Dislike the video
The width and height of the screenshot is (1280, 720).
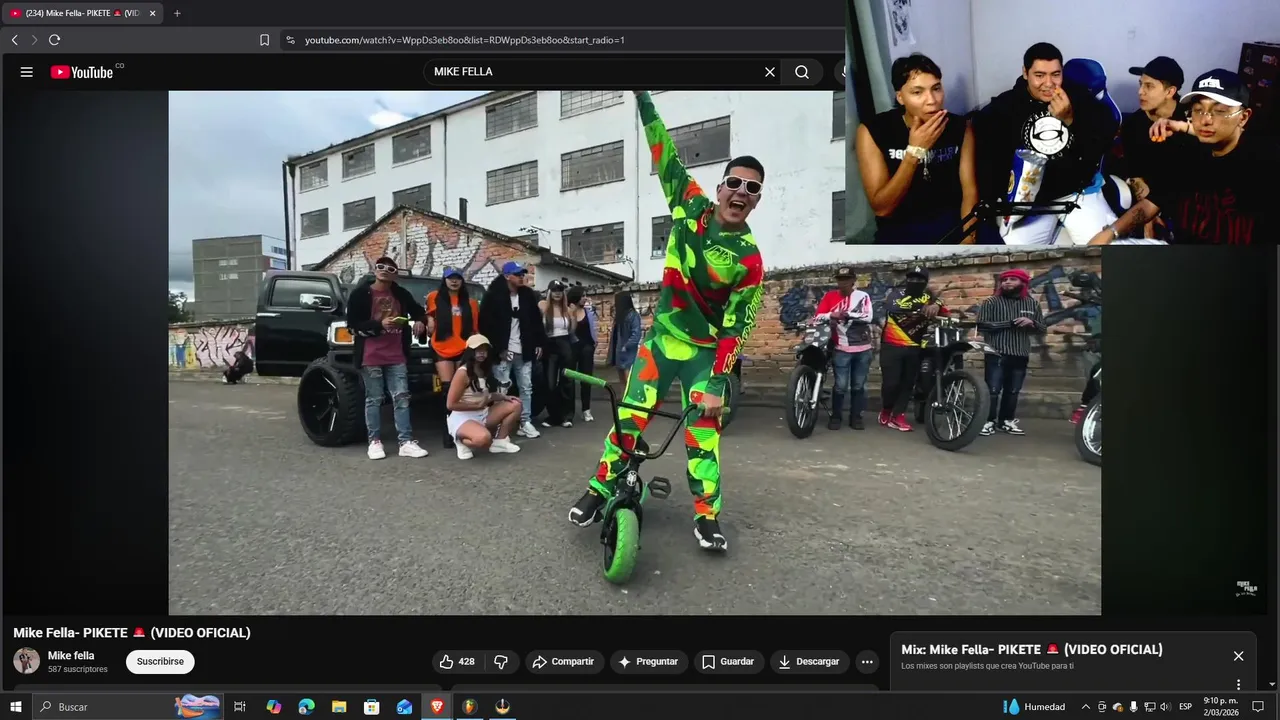point(501,661)
